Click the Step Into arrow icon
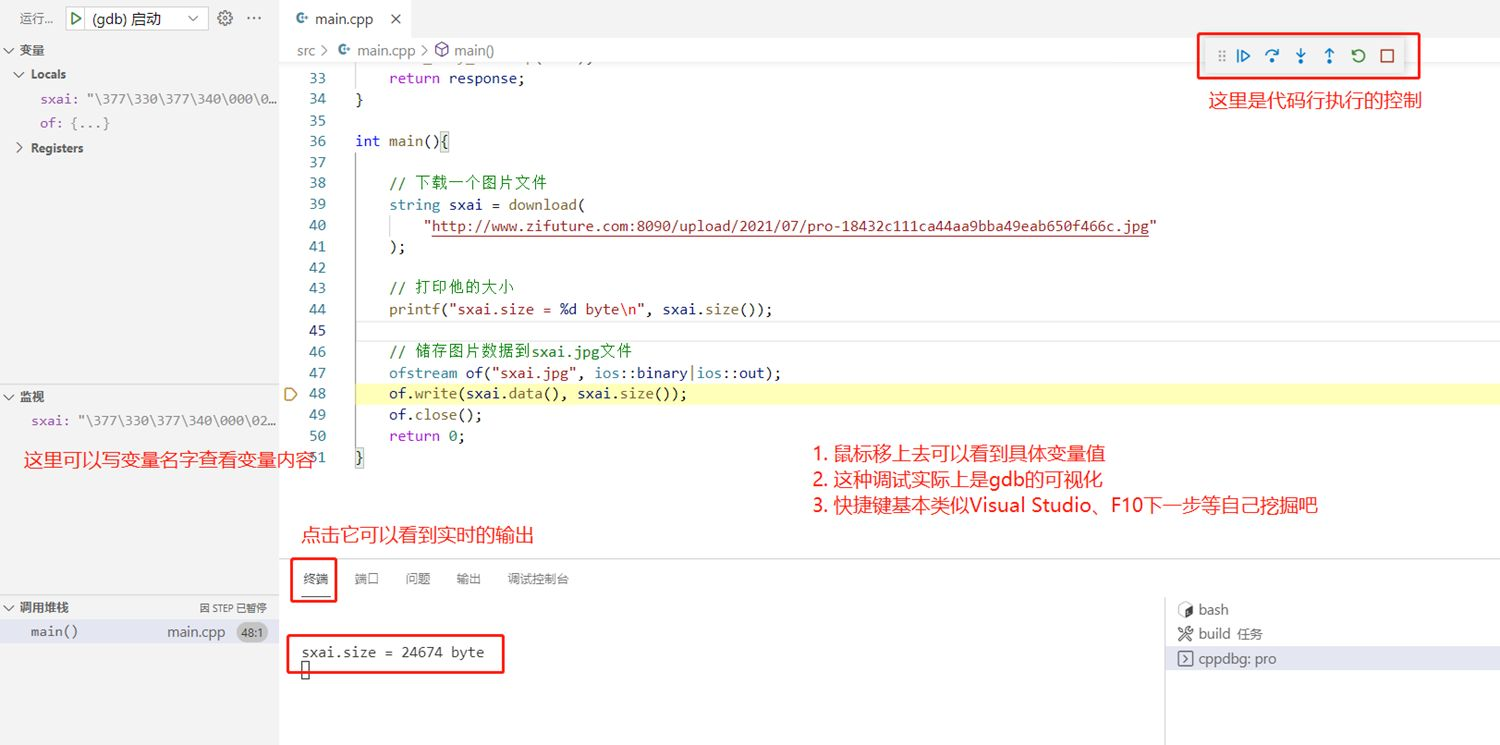This screenshot has width=1500, height=745. (x=1300, y=56)
